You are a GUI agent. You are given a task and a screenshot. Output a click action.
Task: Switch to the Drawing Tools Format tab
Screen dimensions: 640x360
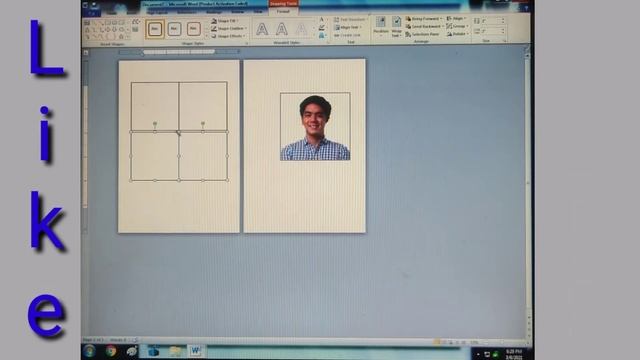(x=283, y=11)
